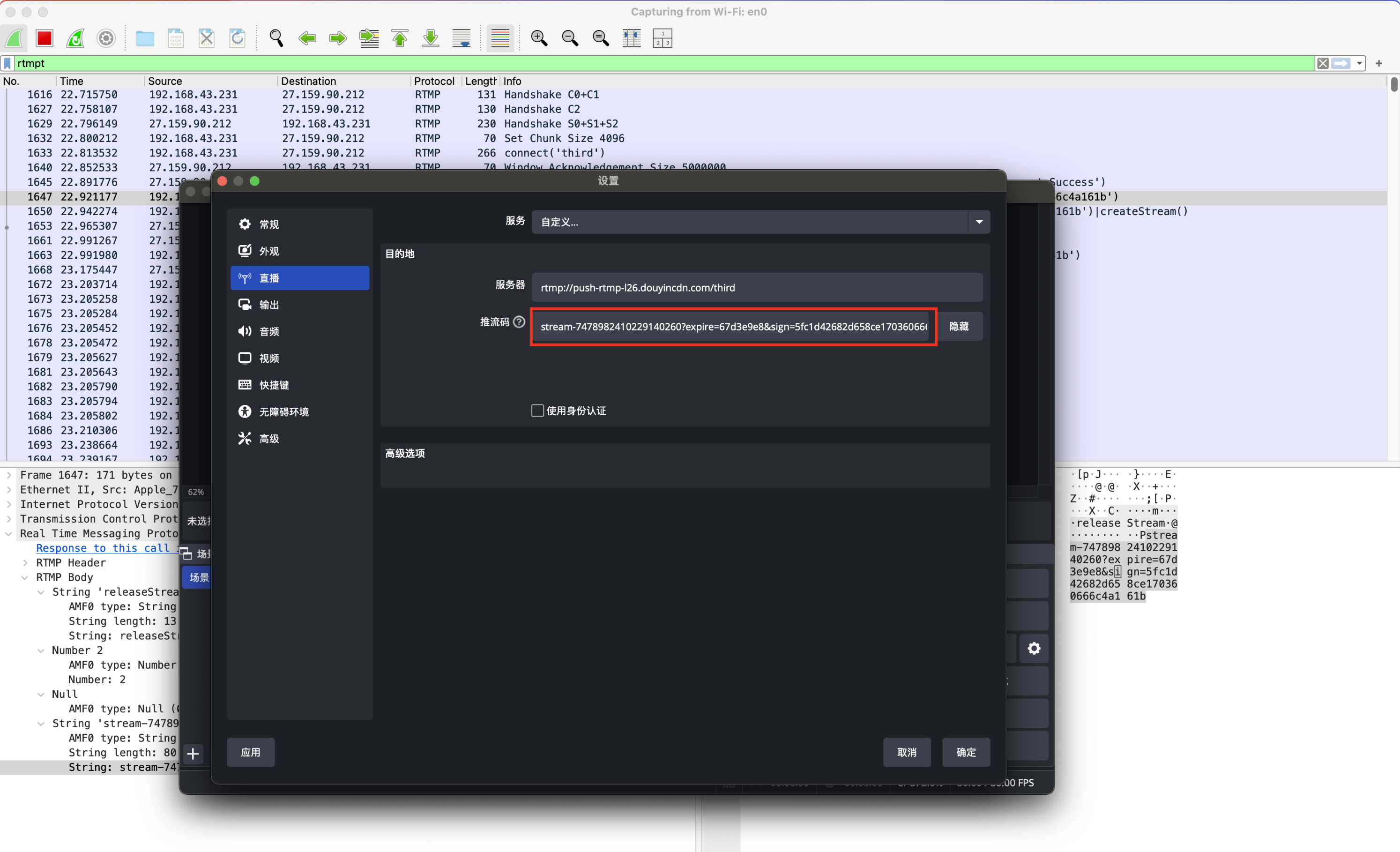Stop the running packet capture

(45, 38)
